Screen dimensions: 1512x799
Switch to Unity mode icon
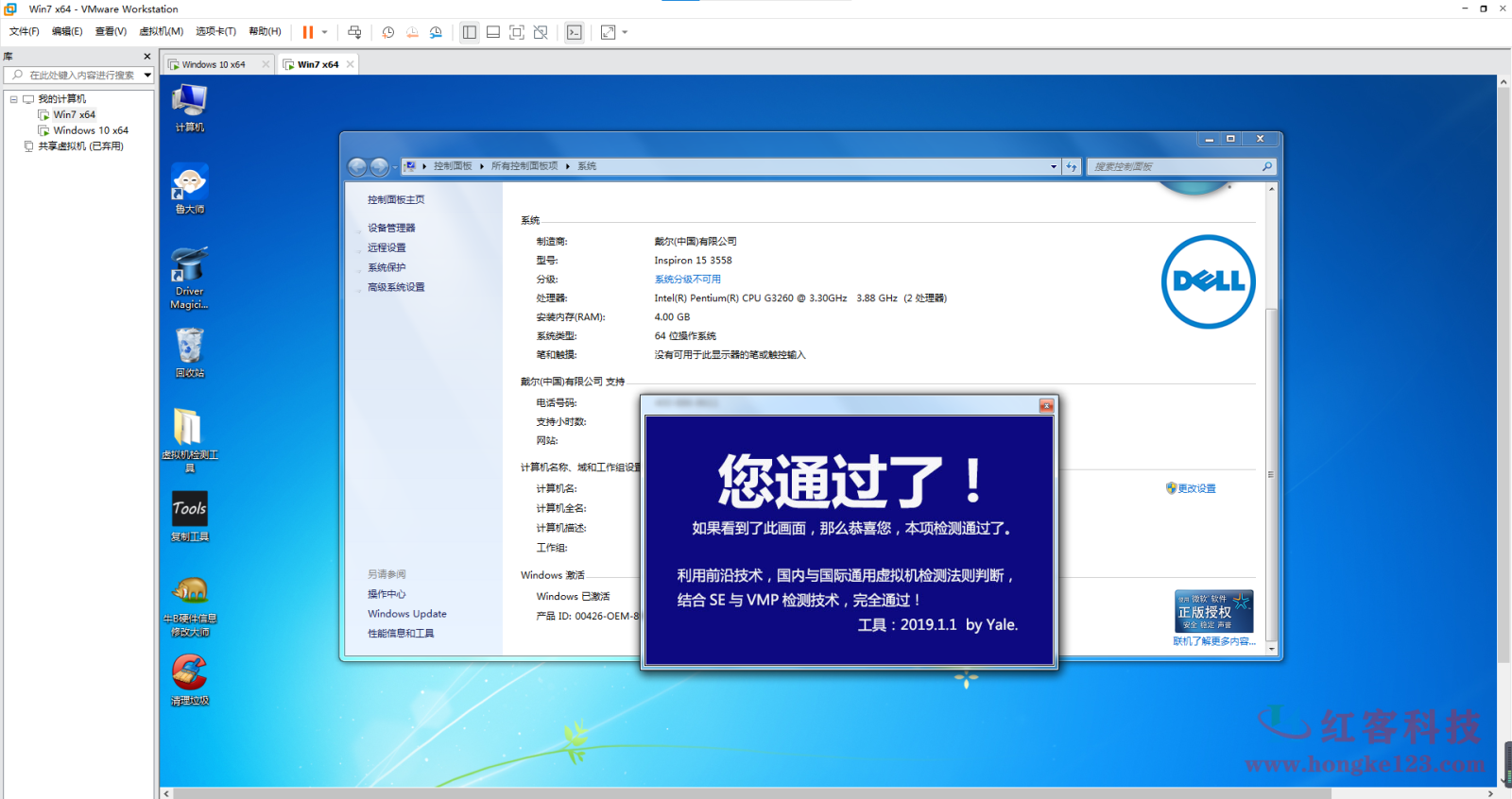coord(541,32)
